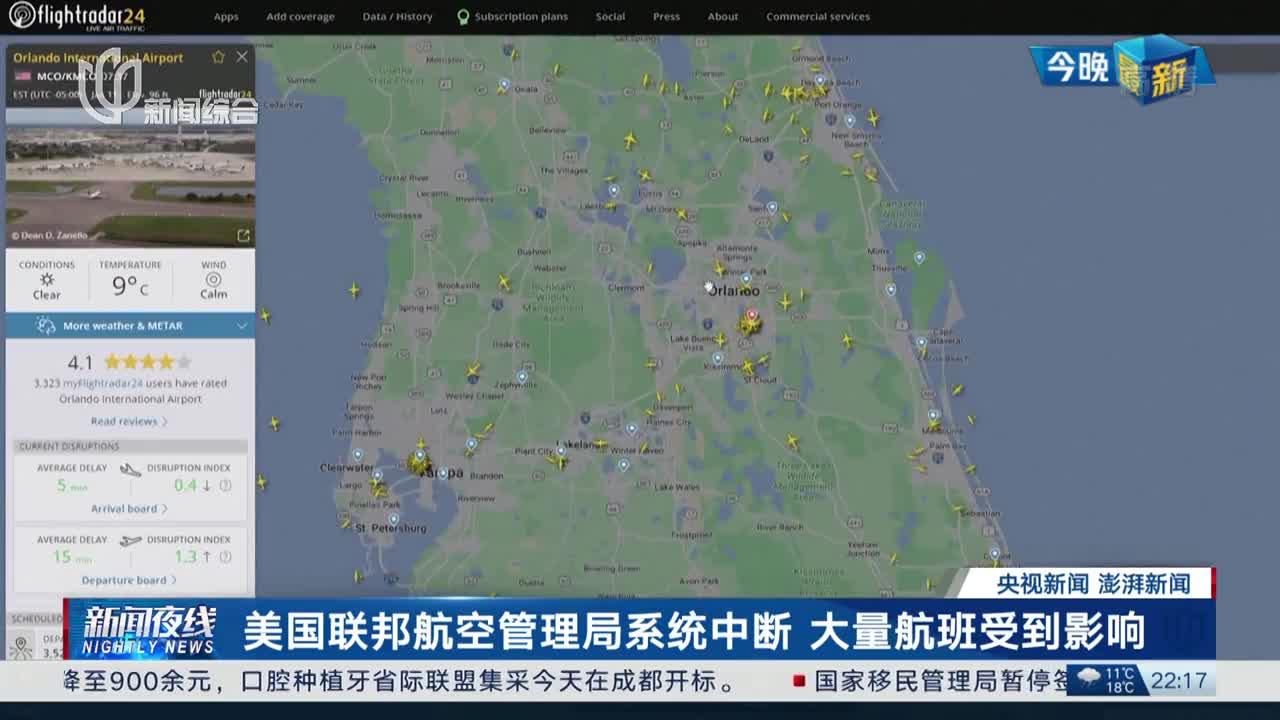
Task: Select airport pin at St. Petersburg
Action: pos(393,519)
